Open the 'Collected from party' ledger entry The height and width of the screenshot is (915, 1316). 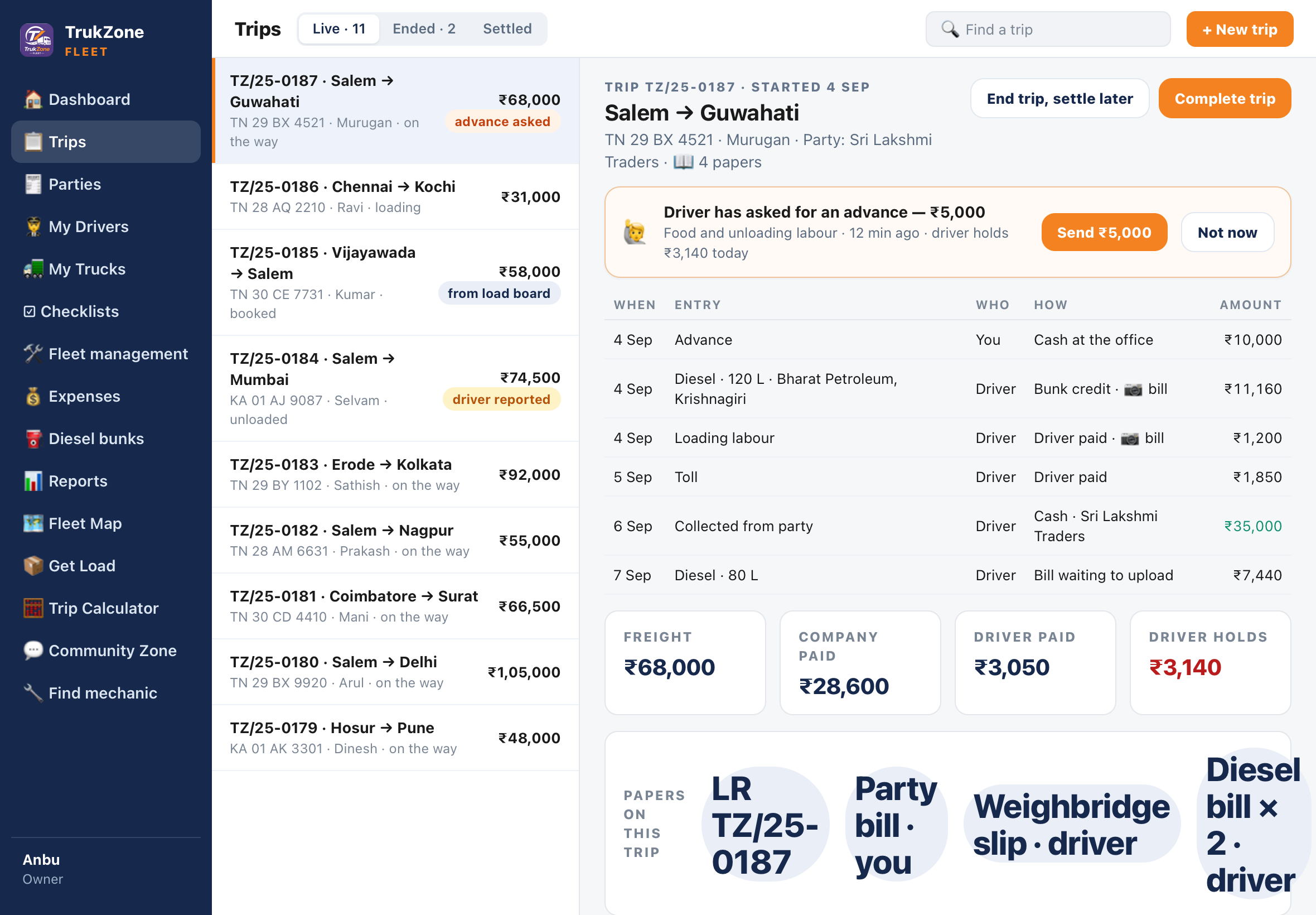point(947,526)
